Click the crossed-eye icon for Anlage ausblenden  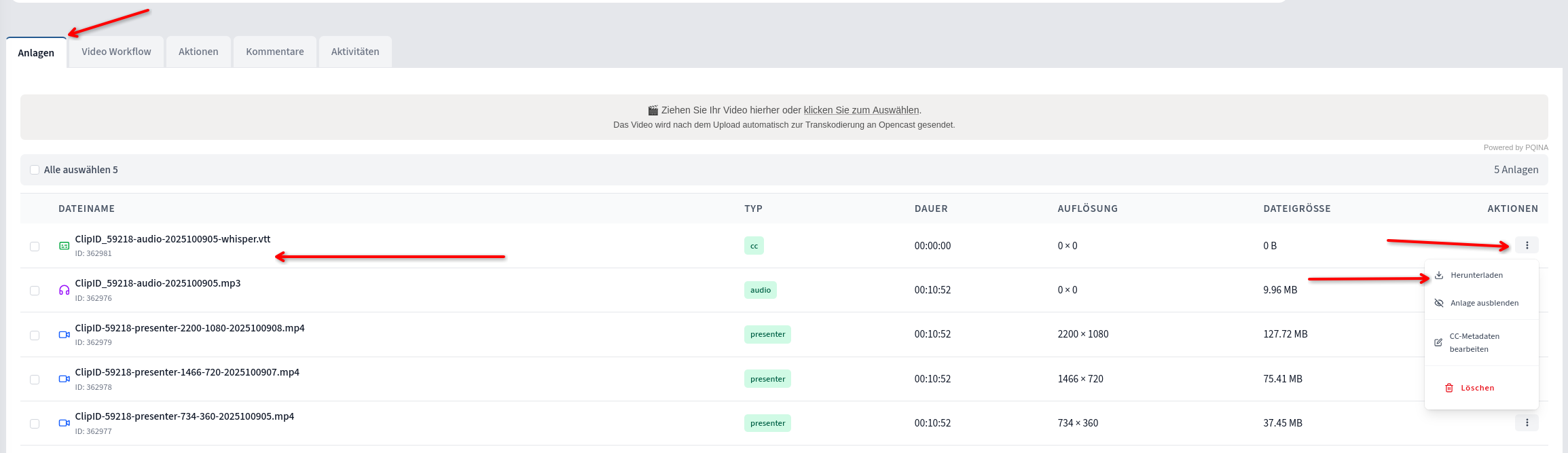click(1438, 303)
